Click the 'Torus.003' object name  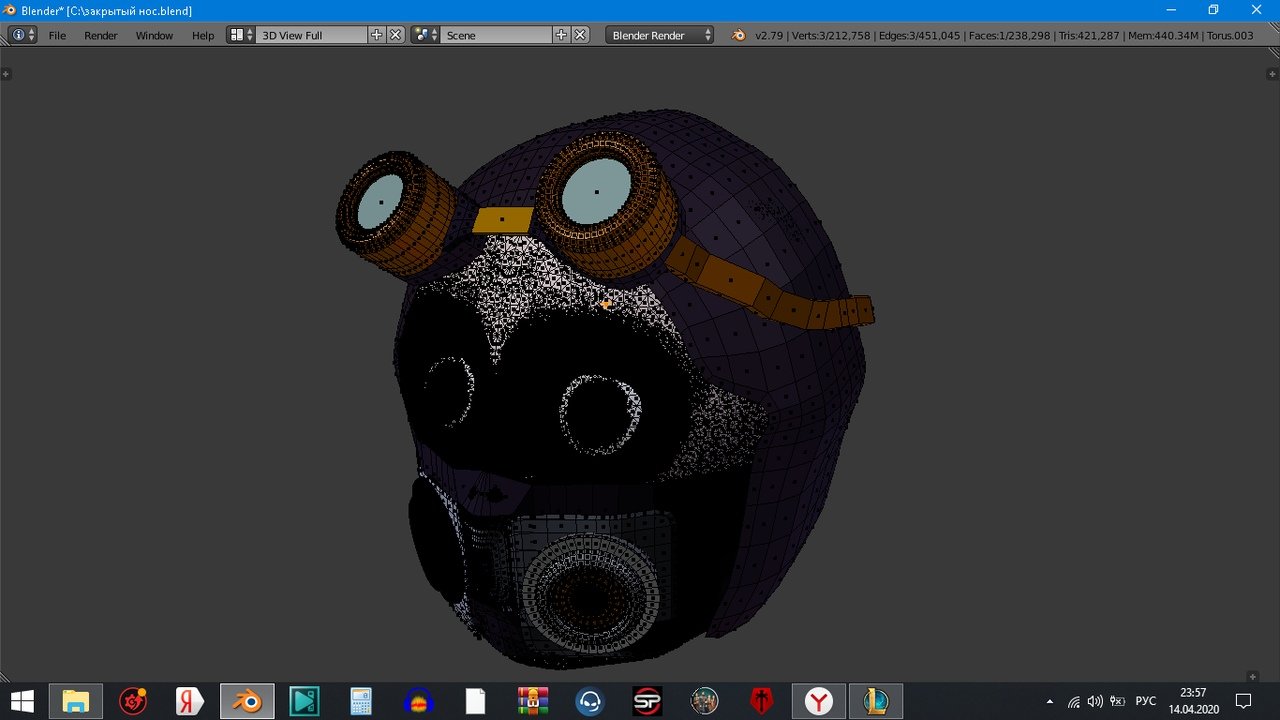1230,35
